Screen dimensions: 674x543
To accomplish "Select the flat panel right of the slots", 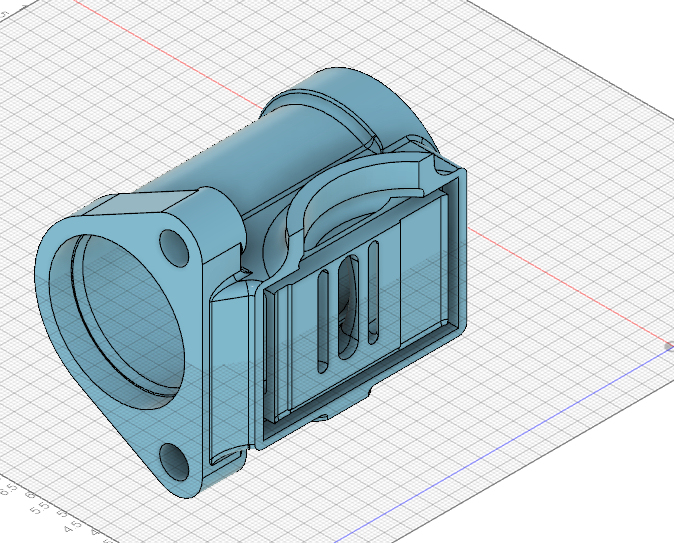I will 422,271.
